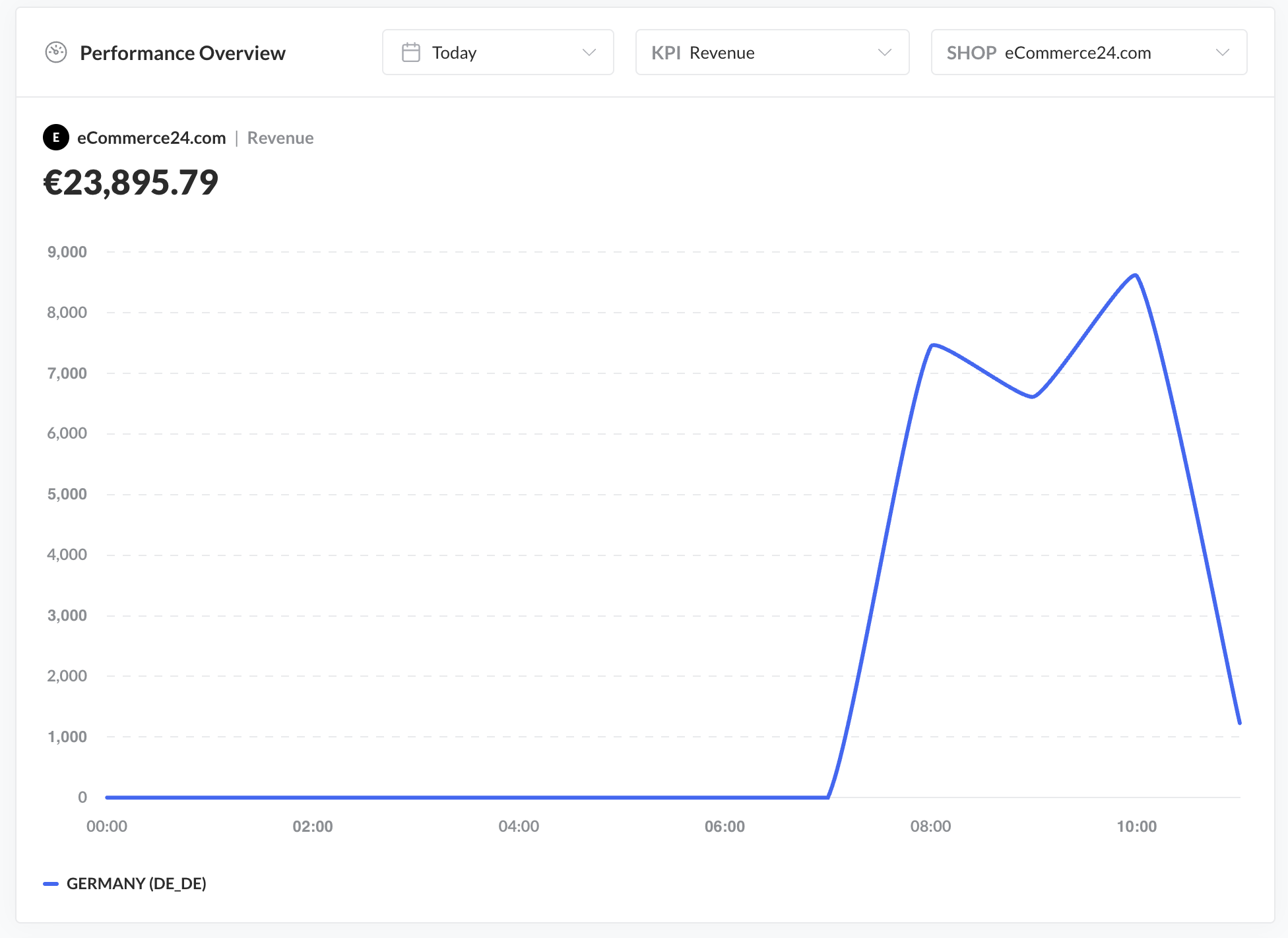
Task: Click the black E shop avatar icon
Action: 56,137
